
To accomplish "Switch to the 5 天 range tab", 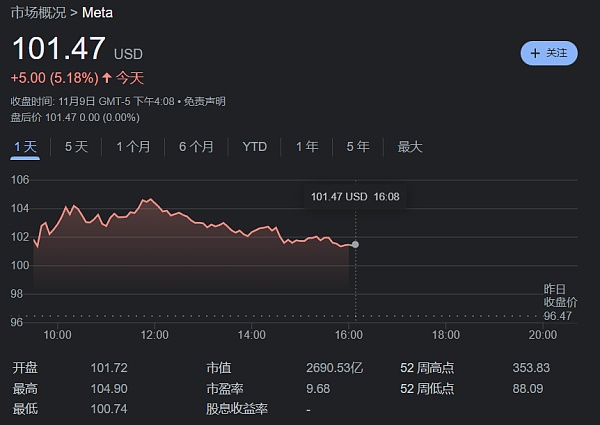I will point(76,147).
